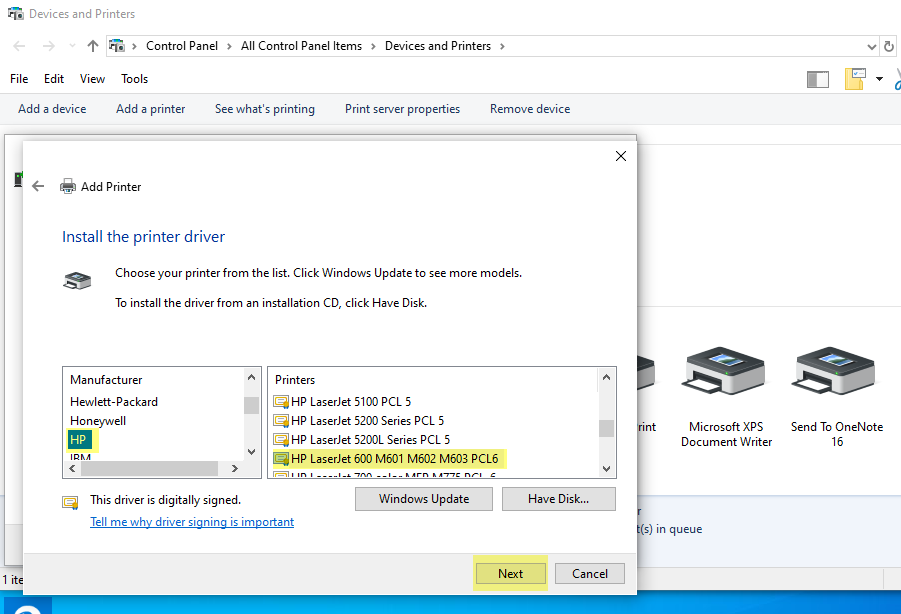Click the Windows Update button

pyautogui.click(x=423, y=499)
